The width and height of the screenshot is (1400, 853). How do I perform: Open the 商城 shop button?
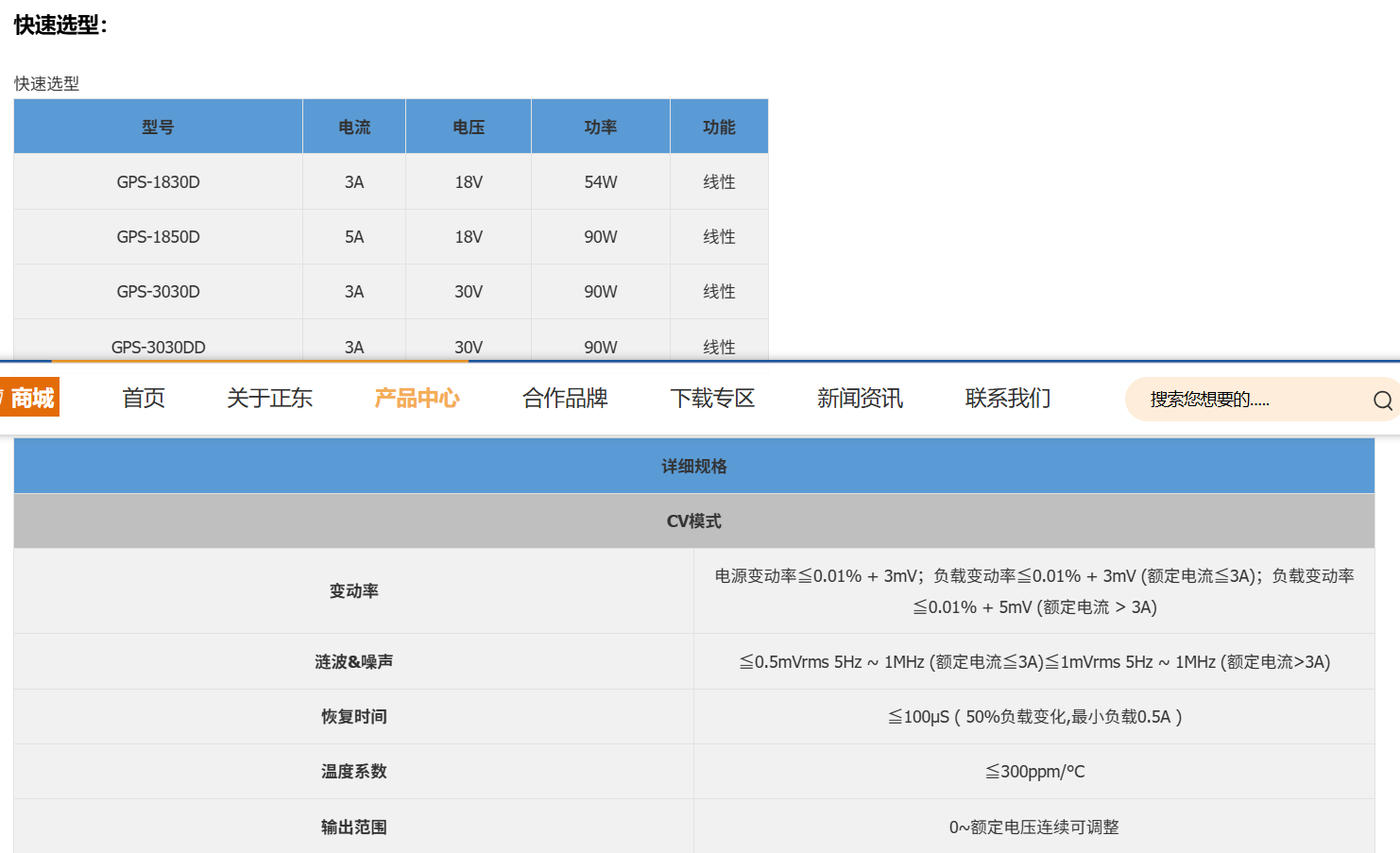29,398
